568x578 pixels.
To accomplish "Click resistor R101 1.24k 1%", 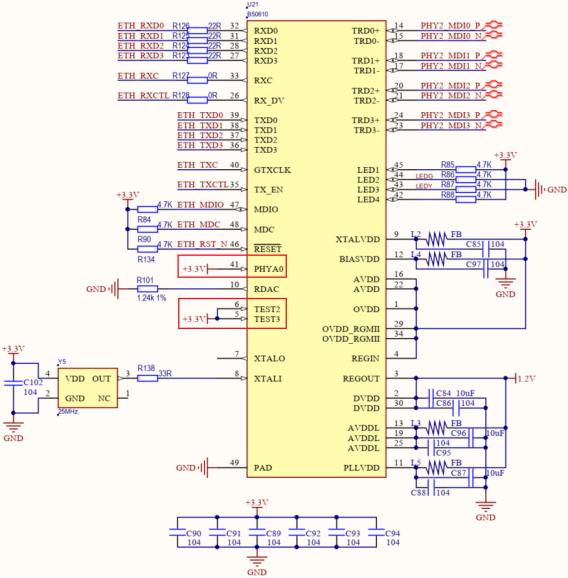I will pos(147,289).
